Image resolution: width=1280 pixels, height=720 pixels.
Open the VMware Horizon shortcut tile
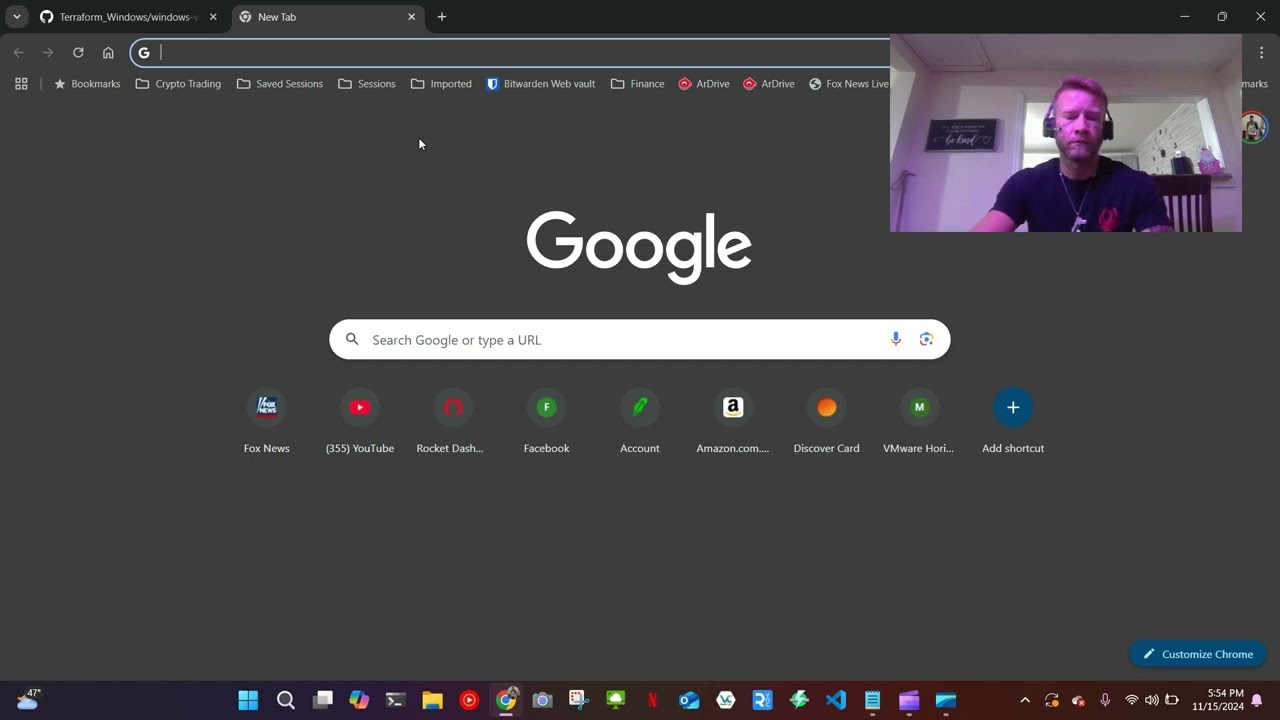click(x=919, y=422)
